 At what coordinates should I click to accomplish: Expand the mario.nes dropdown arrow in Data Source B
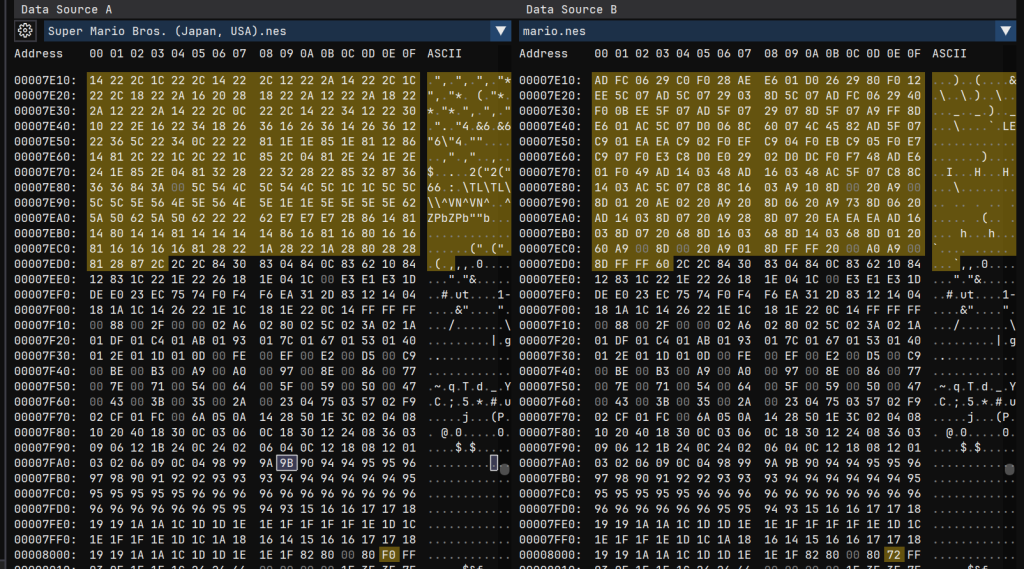tap(1005, 31)
